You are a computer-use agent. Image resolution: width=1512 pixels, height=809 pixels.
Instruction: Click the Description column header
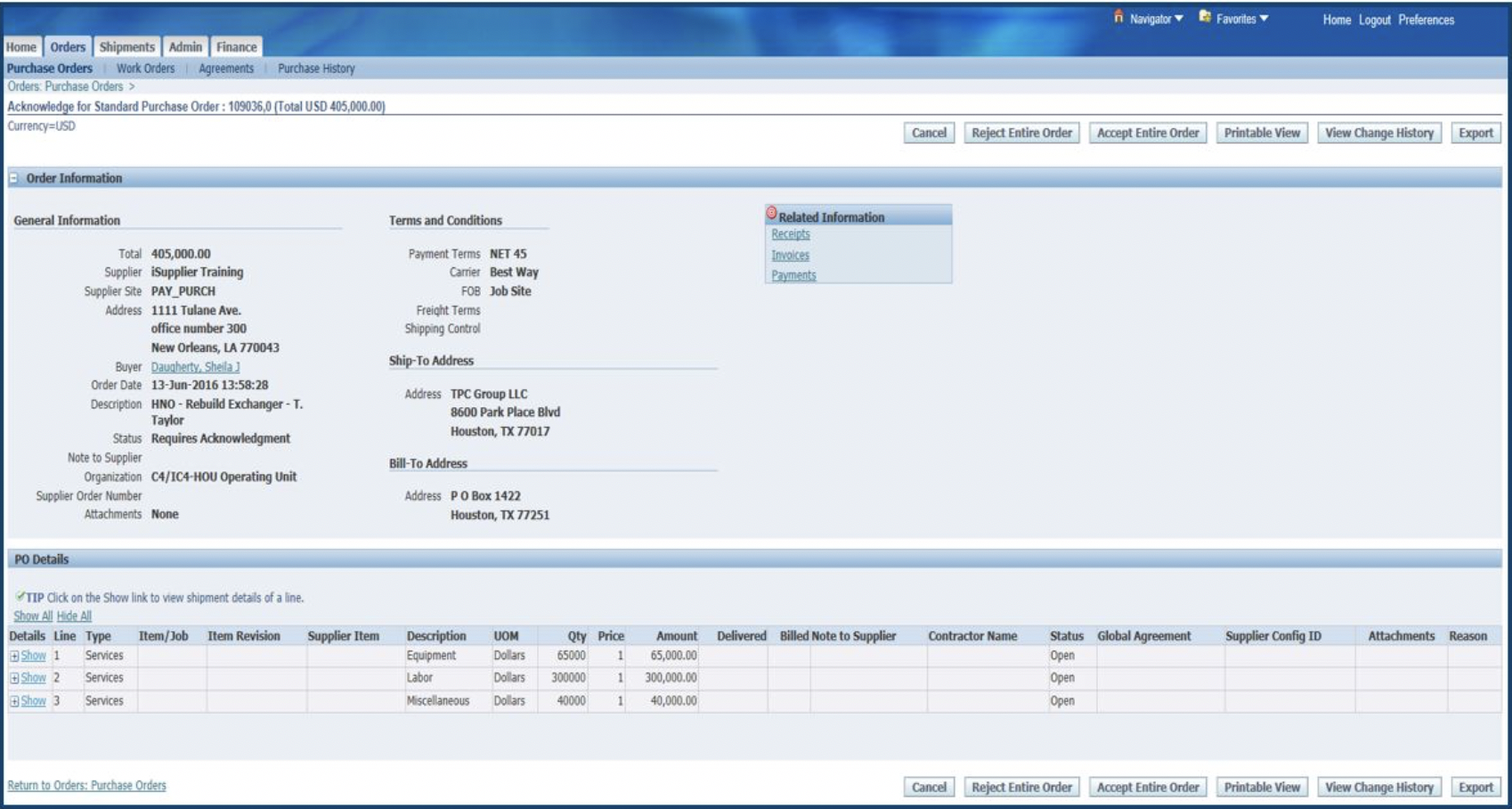click(x=436, y=636)
